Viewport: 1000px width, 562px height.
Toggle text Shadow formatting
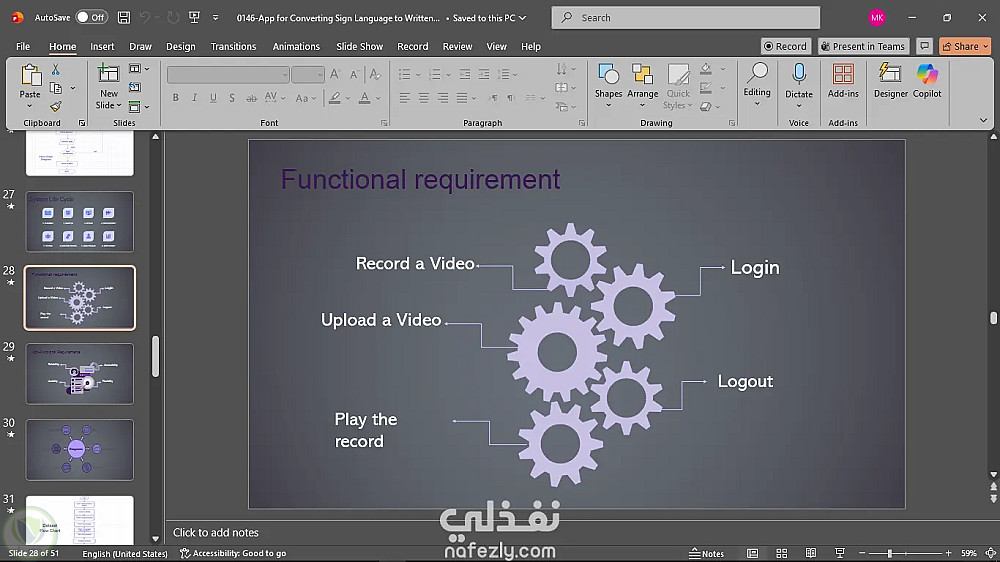pyautogui.click(x=232, y=98)
